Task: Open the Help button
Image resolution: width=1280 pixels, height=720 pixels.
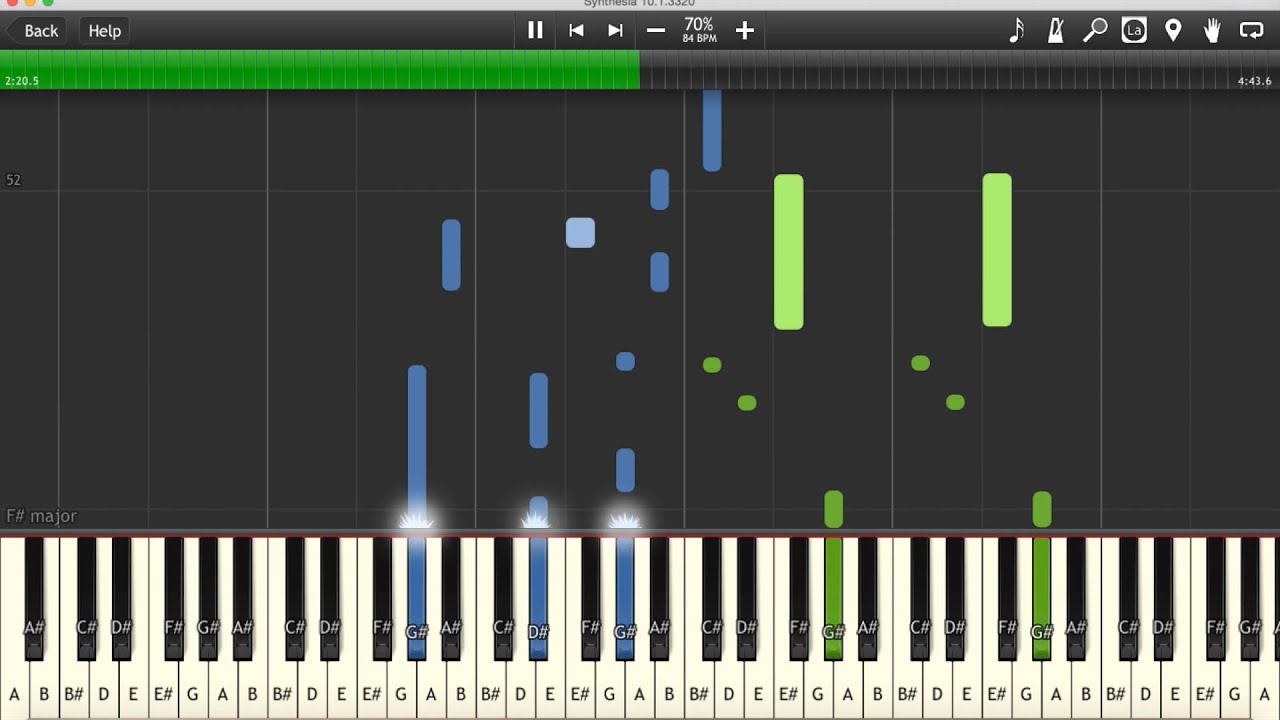Action: [x=105, y=31]
